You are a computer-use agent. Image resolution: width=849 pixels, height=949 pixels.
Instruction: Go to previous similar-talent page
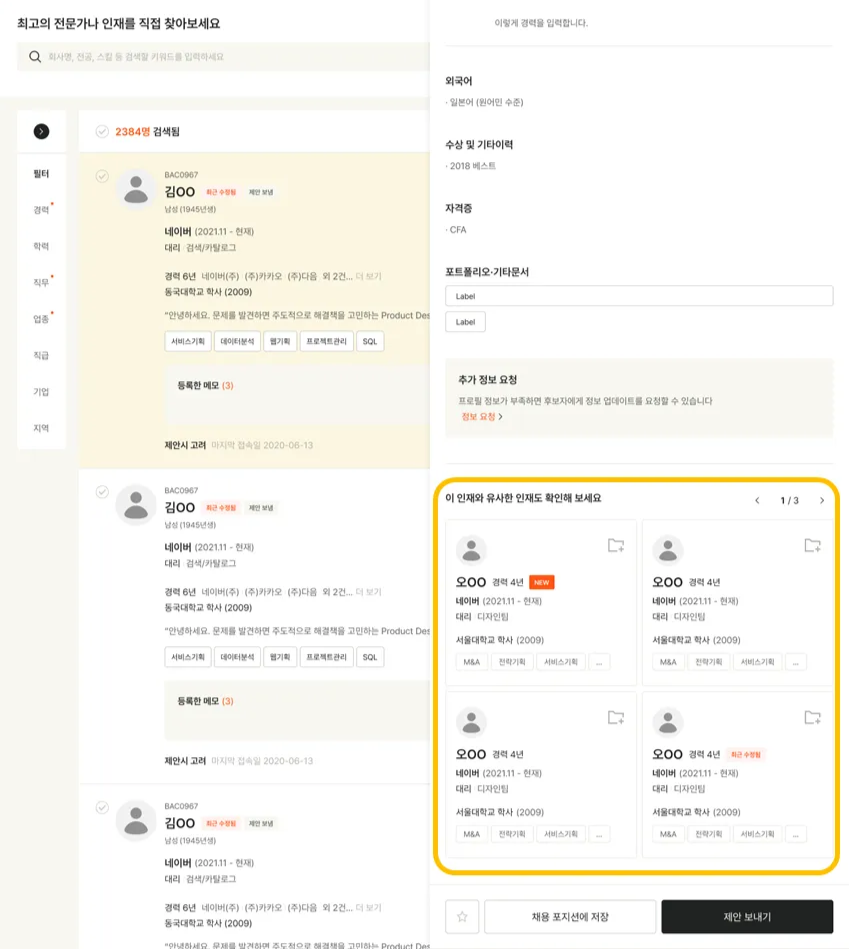click(x=757, y=501)
